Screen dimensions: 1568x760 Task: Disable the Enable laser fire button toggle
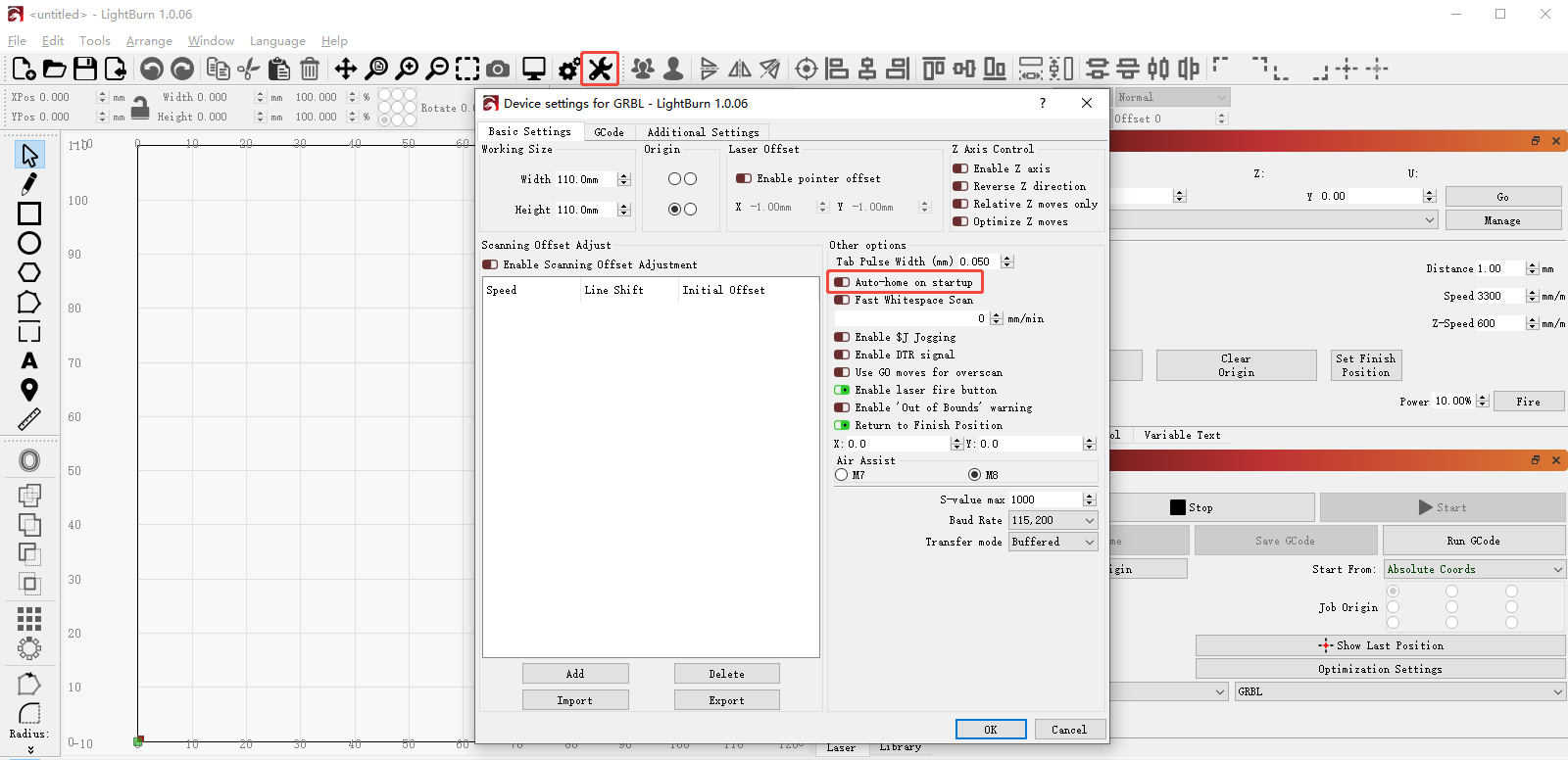(842, 390)
